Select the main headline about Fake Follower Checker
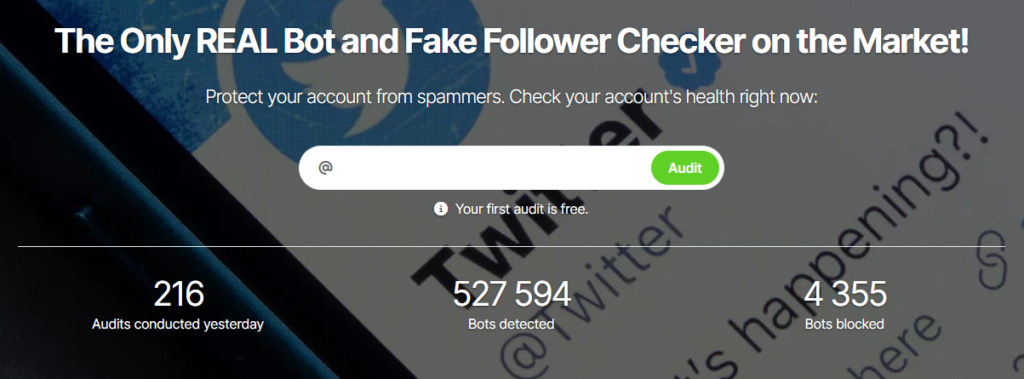The width and height of the screenshot is (1024, 379). tap(511, 41)
